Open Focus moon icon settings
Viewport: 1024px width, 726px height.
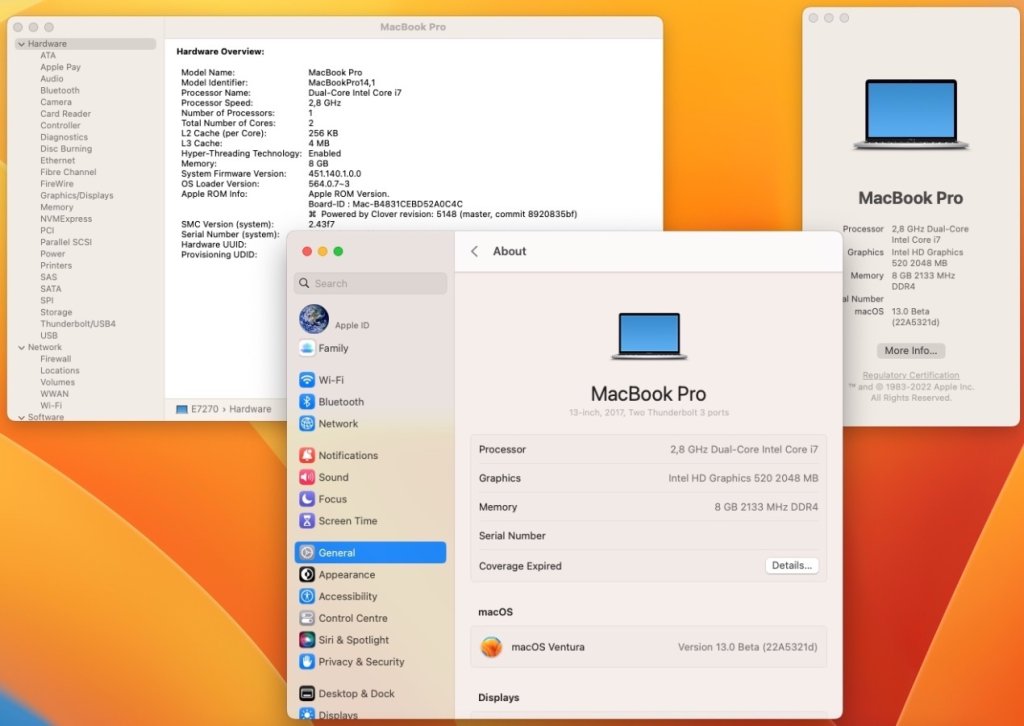coord(307,499)
